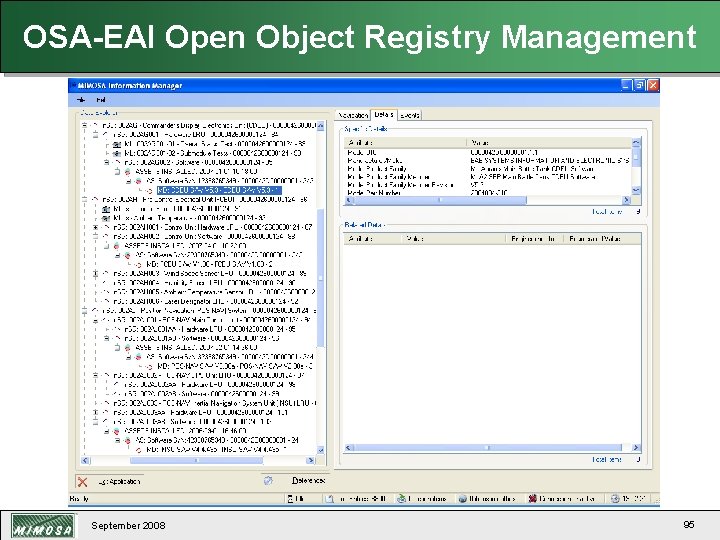Select the 'MD: FCEU S/W V1.00' tree row
This screenshot has height=540, width=720.
pos(209,264)
